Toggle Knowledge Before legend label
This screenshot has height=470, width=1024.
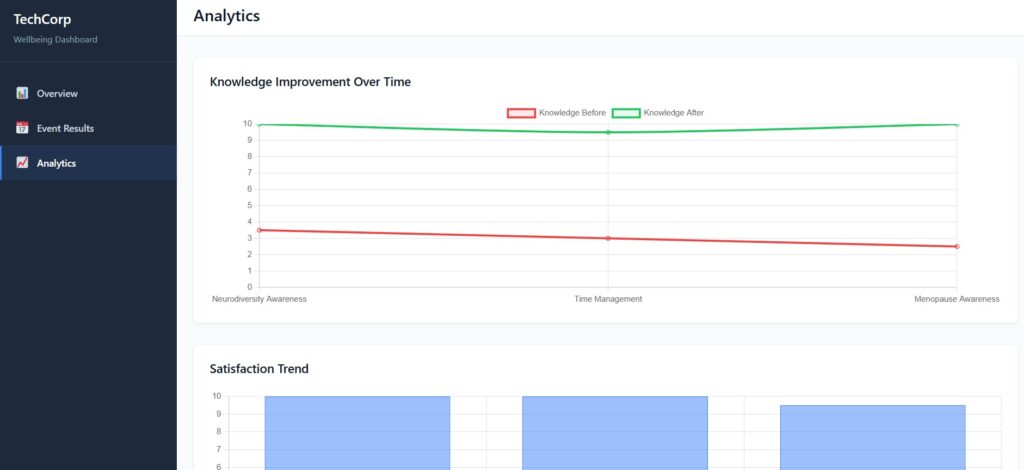(x=572, y=113)
